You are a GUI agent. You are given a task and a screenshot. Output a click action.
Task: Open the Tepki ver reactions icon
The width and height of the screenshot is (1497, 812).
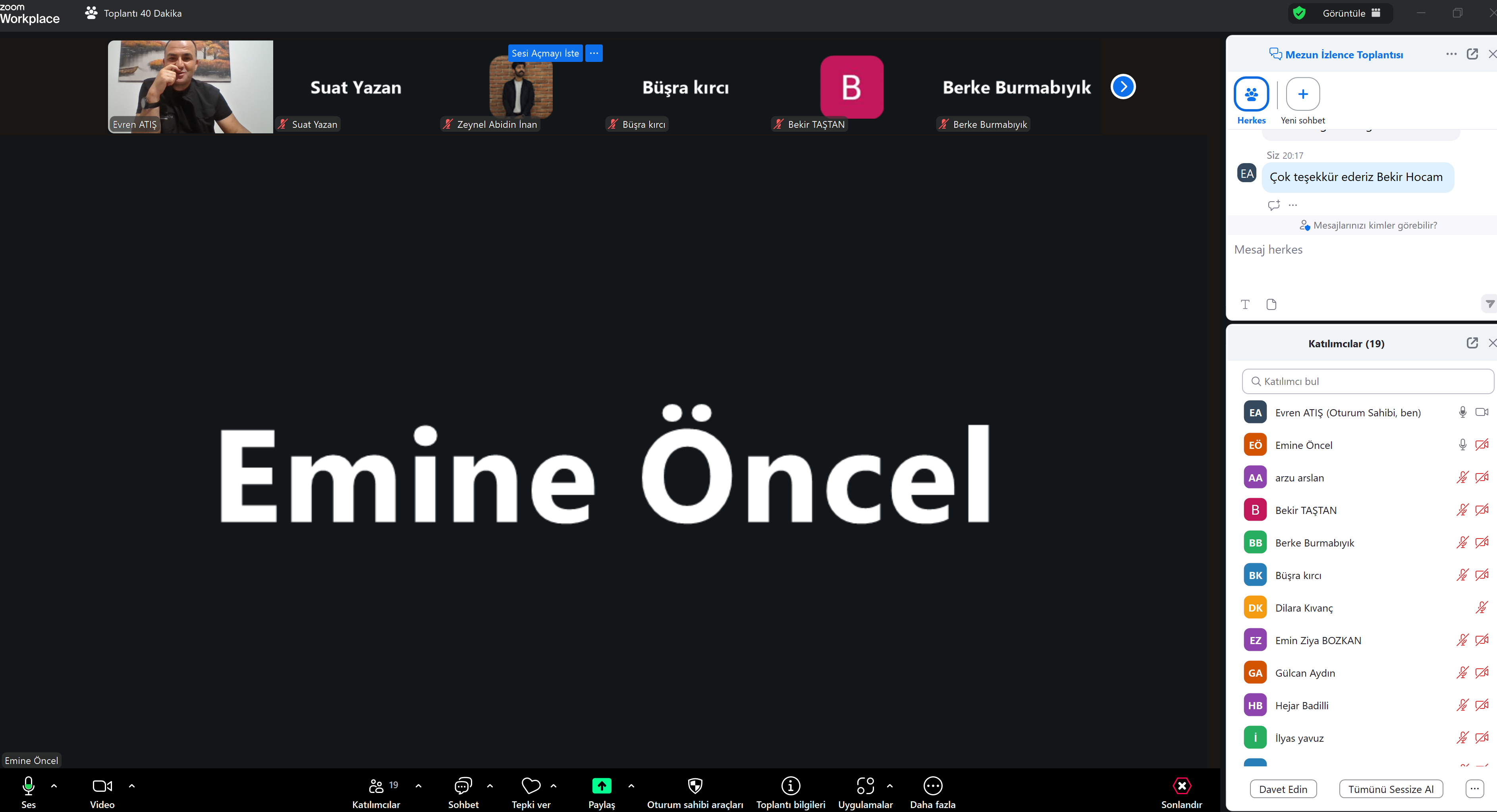531,786
